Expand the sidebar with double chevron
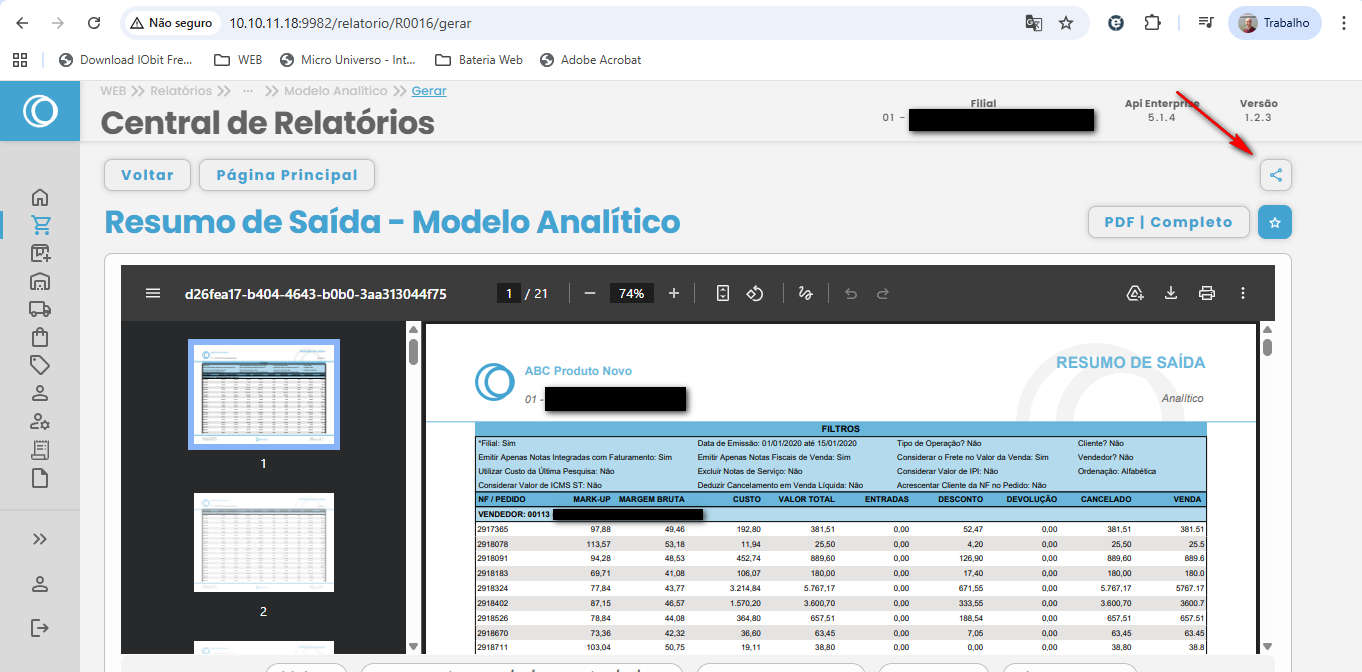The height and width of the screenshot is (672, 1362). pyautogui.click(x=40, y=539)
